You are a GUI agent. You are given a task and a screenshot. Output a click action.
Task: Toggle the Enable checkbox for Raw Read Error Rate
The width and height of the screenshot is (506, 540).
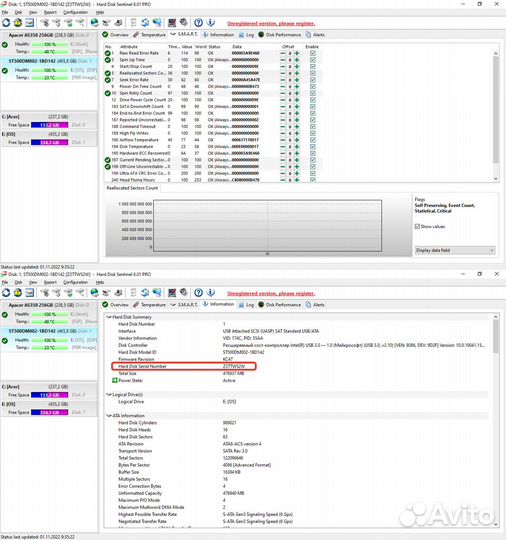[312, 53]
